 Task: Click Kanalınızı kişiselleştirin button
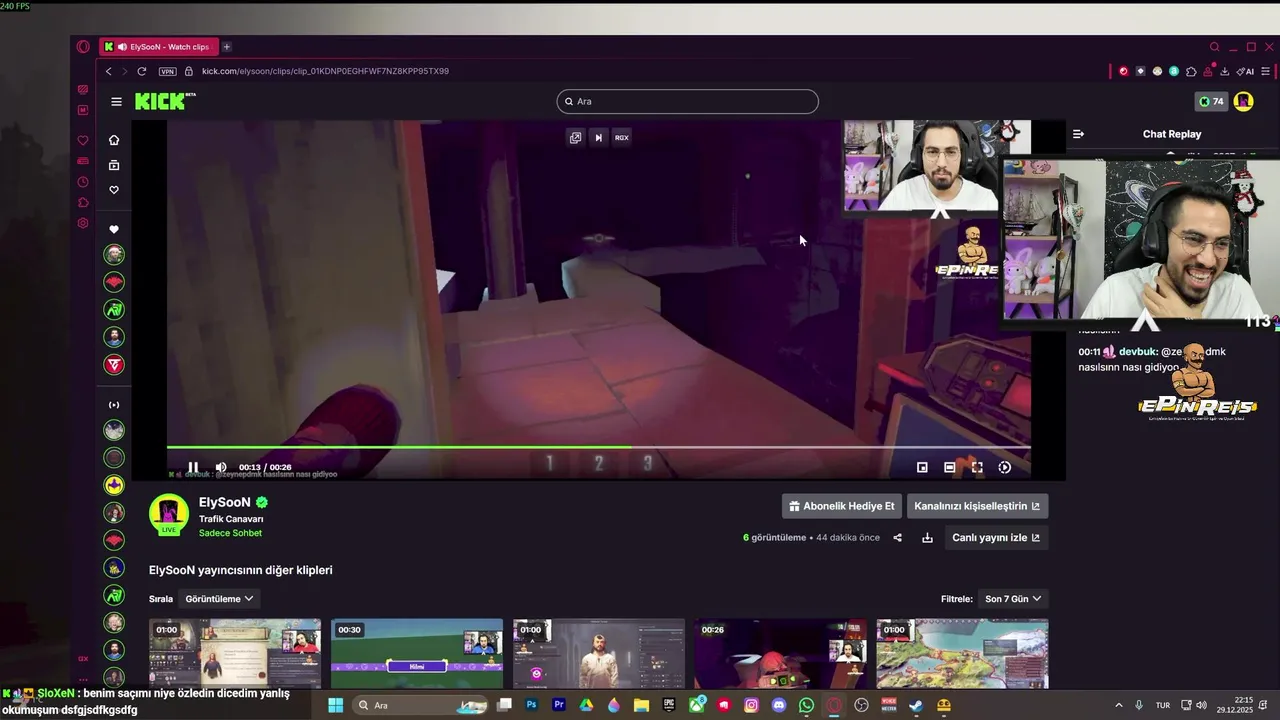coord(977,506)
